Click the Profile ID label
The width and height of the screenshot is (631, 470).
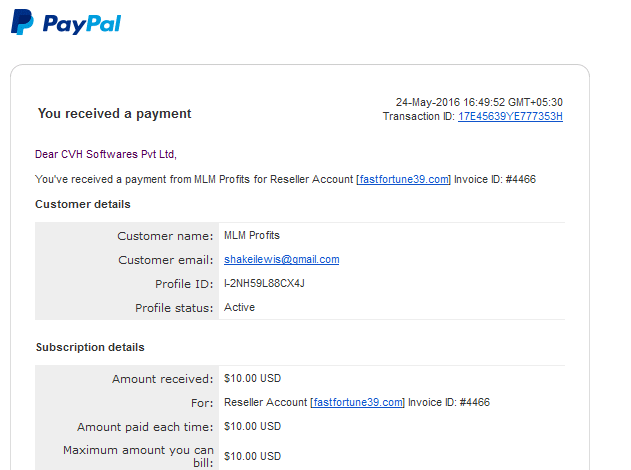[x=184, y=284]
